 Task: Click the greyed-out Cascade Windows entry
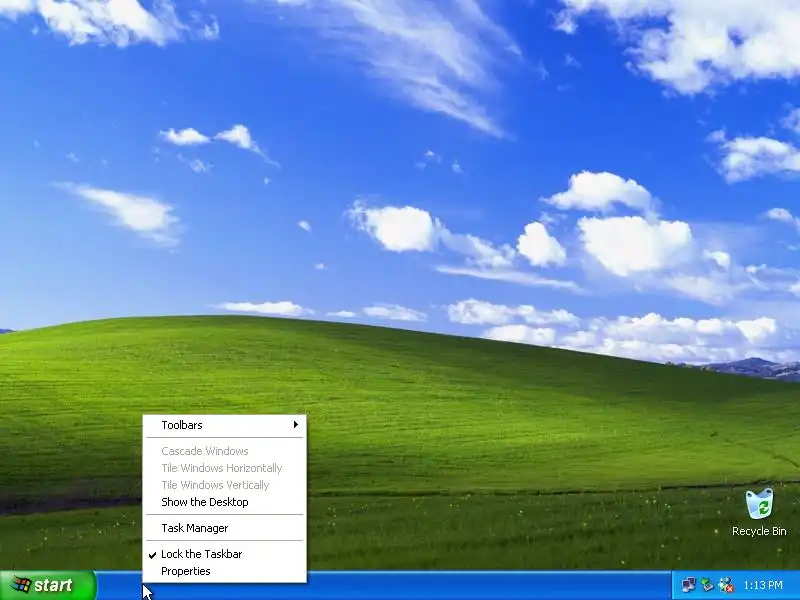(x=224, y=451)
